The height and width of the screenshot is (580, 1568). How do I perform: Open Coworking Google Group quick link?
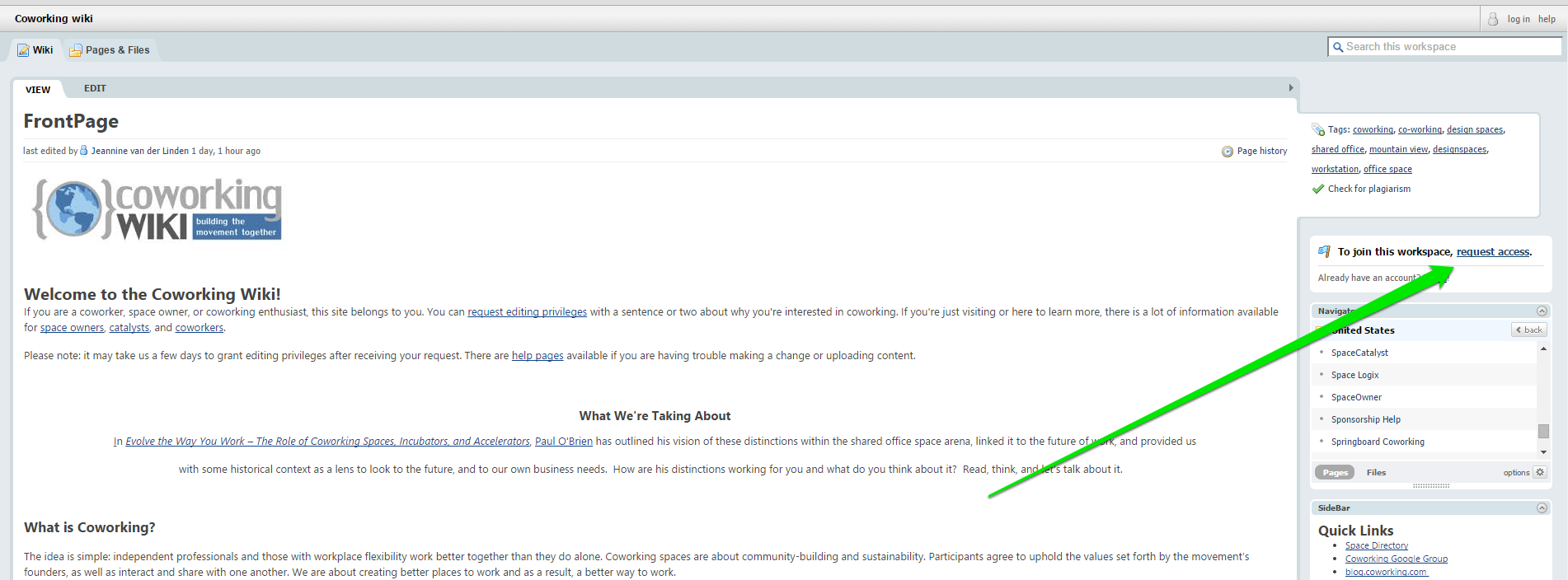click(1396, 559)
